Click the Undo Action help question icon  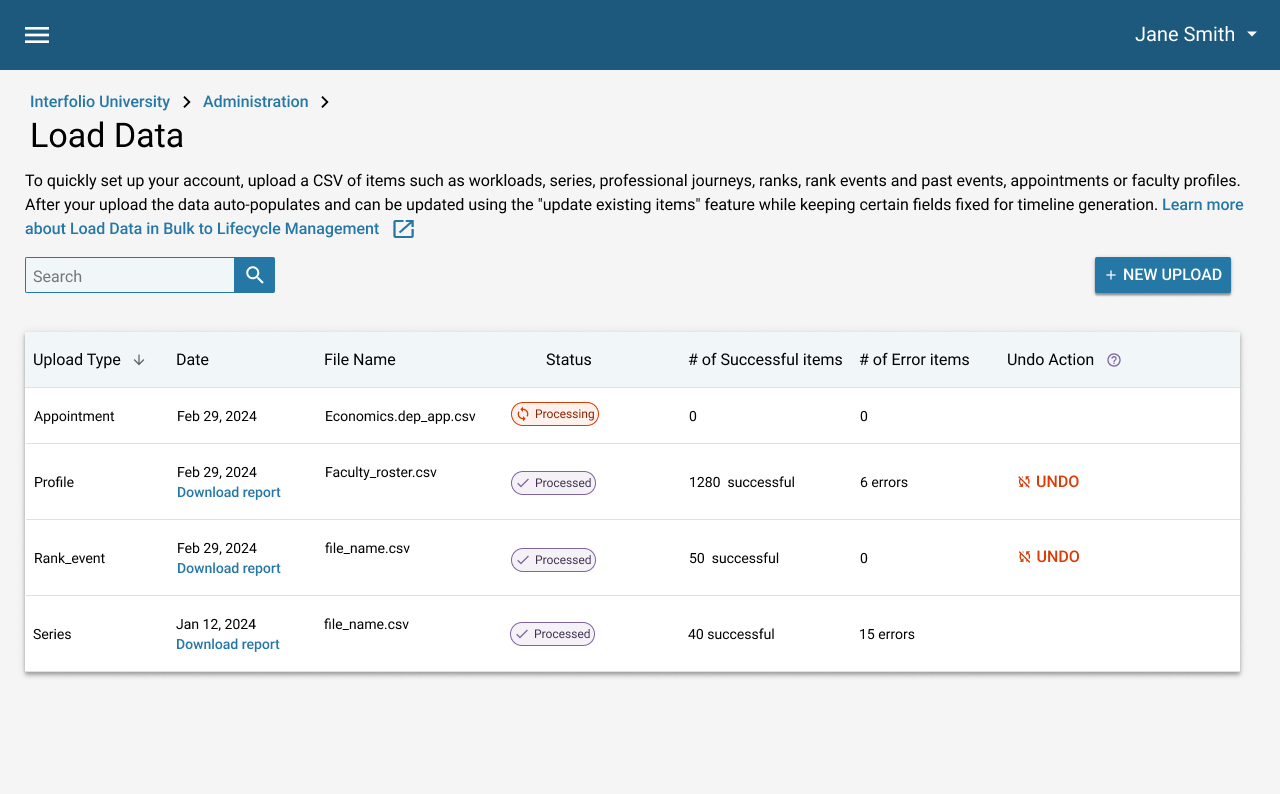[1114, 360]
